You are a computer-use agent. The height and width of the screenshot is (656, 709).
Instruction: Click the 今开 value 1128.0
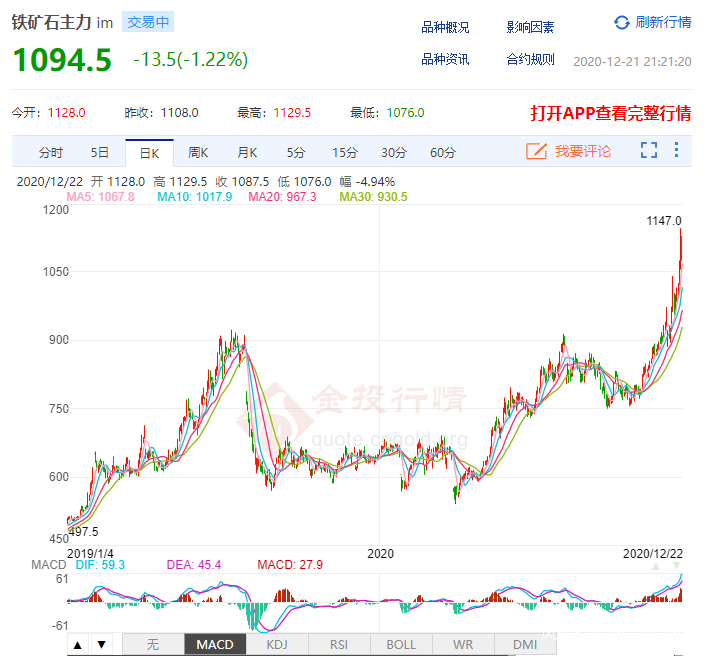pos(66,113)
